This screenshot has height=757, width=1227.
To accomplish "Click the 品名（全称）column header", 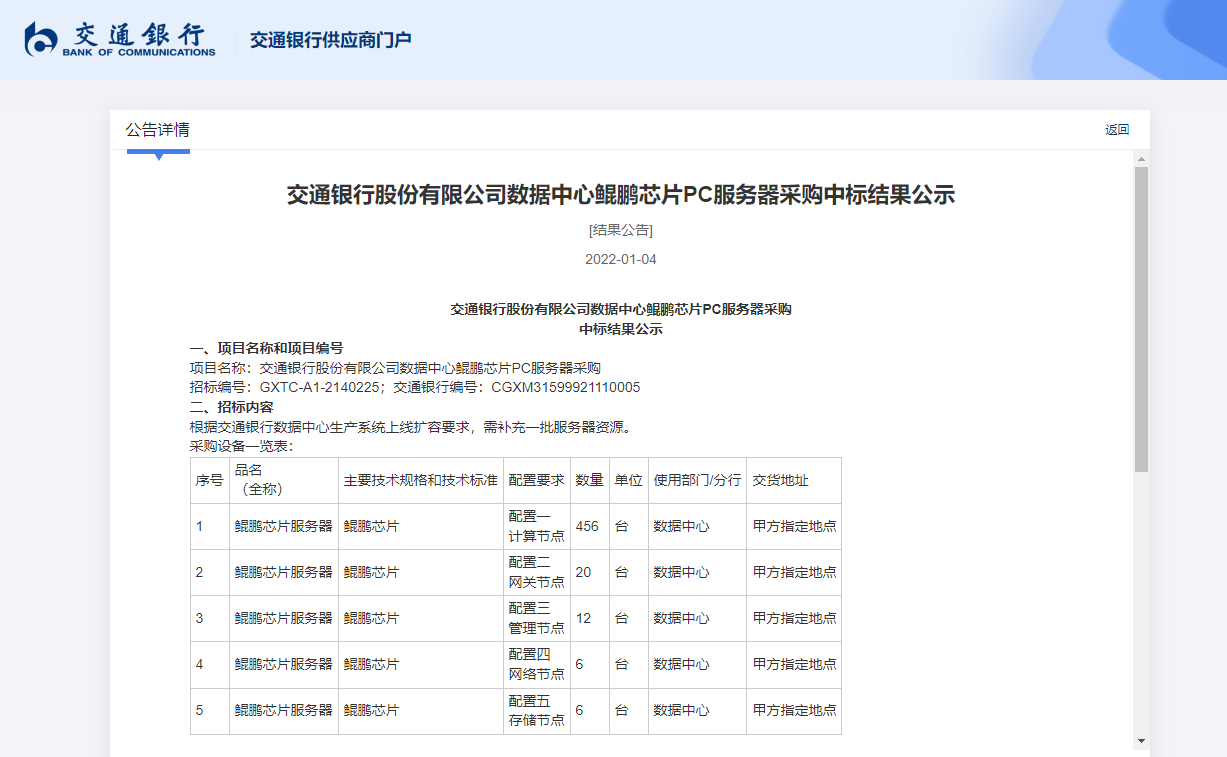I will pyautogui.click(x=284, y=480).
